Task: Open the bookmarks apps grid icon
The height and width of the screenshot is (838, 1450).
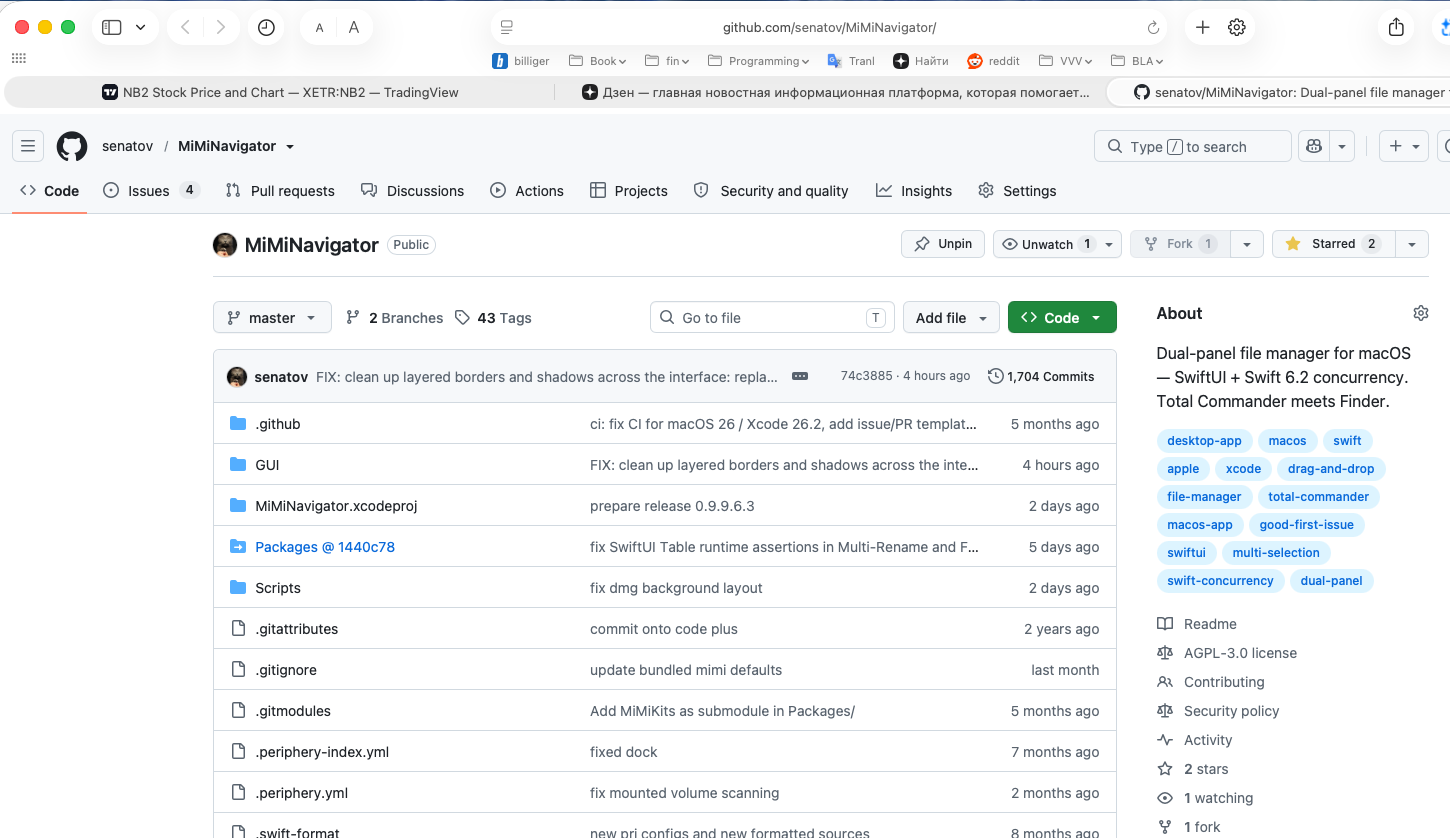Action: pos(18,60)
